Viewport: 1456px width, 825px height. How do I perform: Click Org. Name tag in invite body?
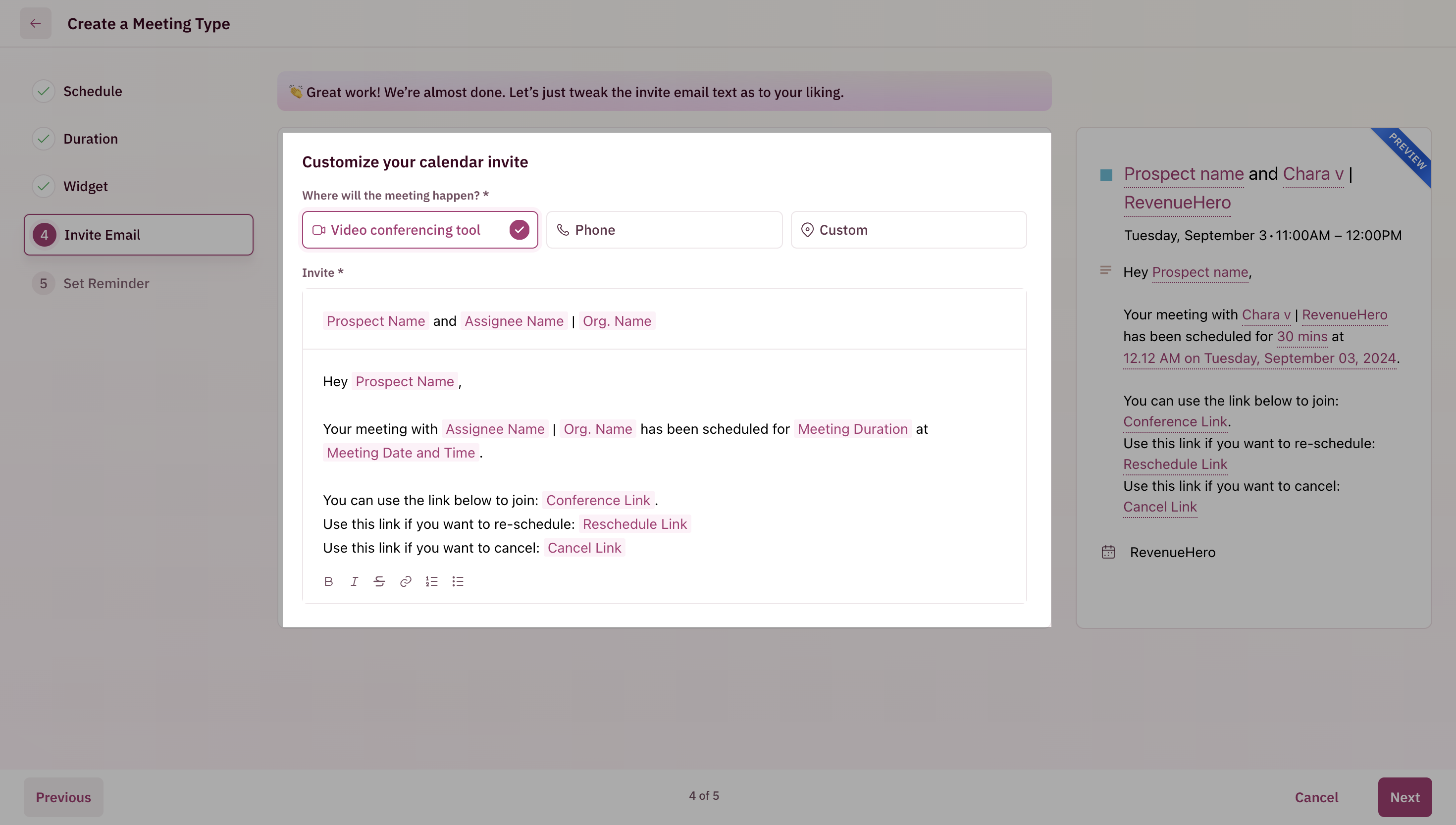[598, 429]
